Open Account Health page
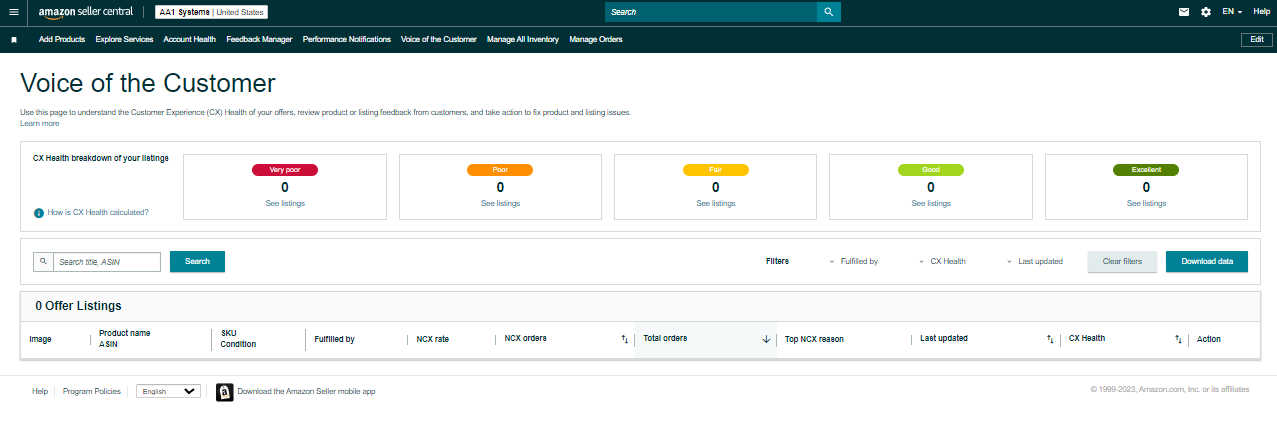Image resolution: width=1277 pixels, height=447 pixels. [189, 40]
